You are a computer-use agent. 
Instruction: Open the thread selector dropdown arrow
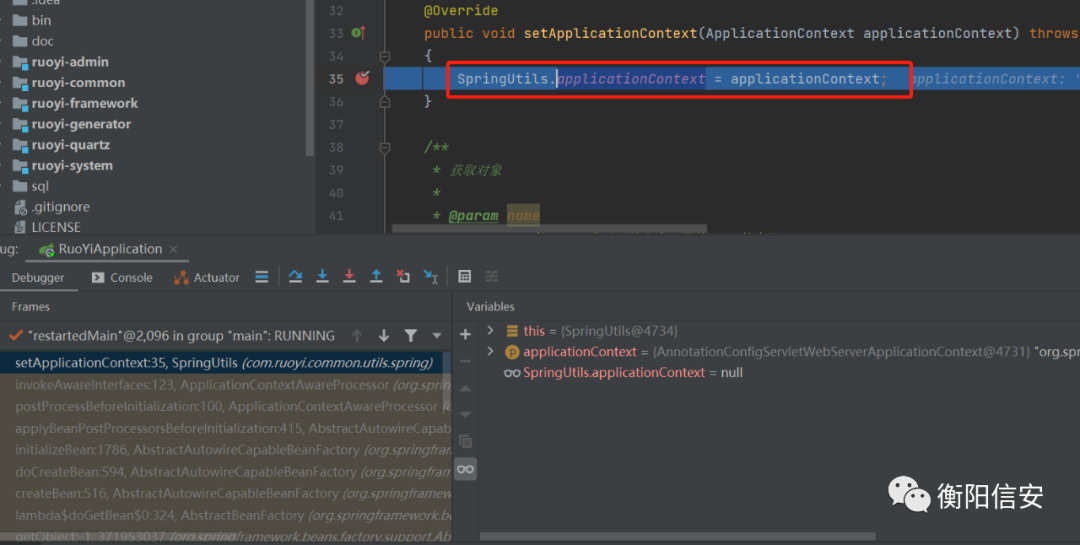point(437,336)
